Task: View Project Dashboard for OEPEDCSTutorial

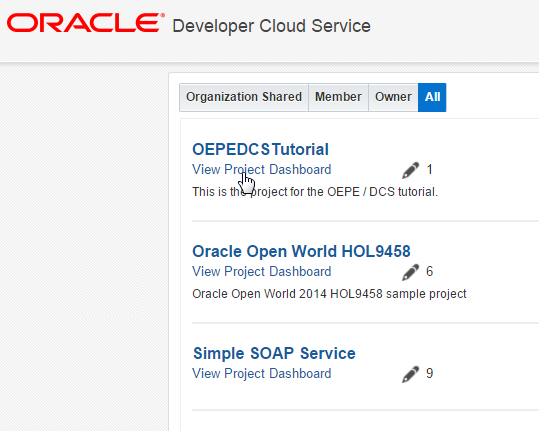Action: (x=262, y=169)
